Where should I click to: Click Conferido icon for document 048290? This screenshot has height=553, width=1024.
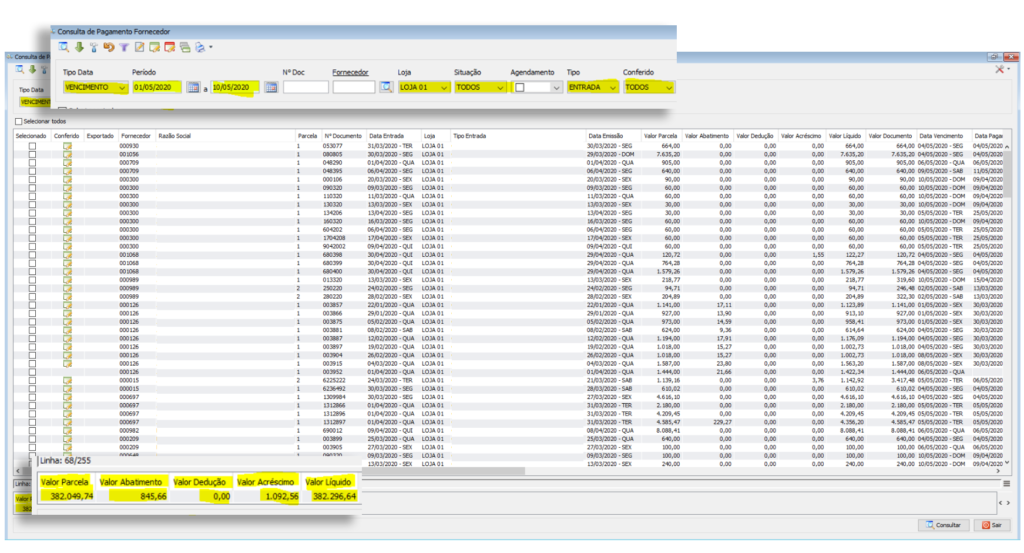67,163
